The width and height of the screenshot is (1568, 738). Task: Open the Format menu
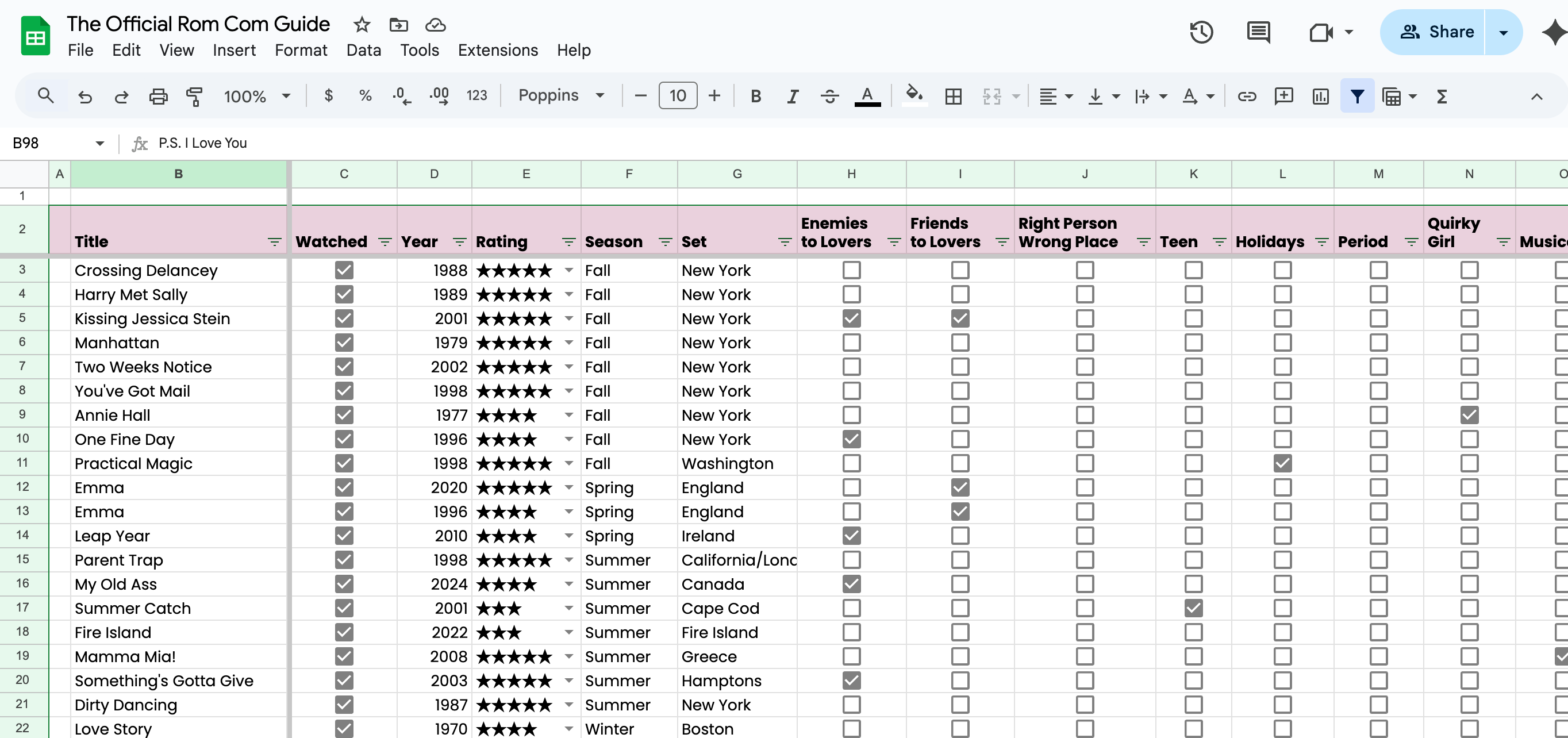click(x=301, y=51)
